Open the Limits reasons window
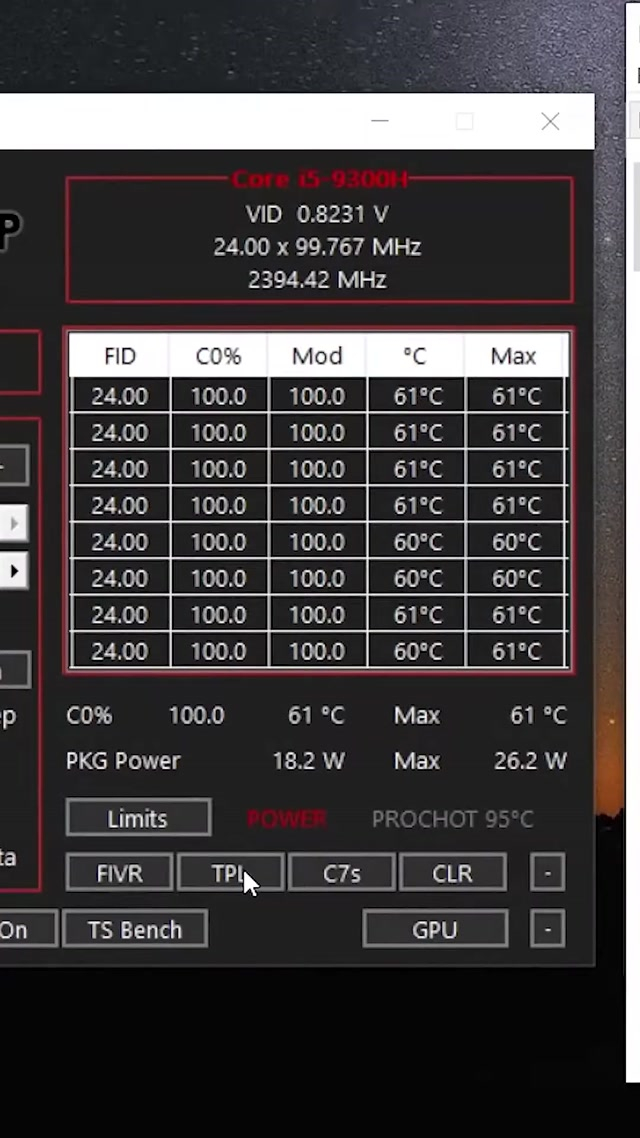The image size is (640, 1138). [x=138, y=818]
